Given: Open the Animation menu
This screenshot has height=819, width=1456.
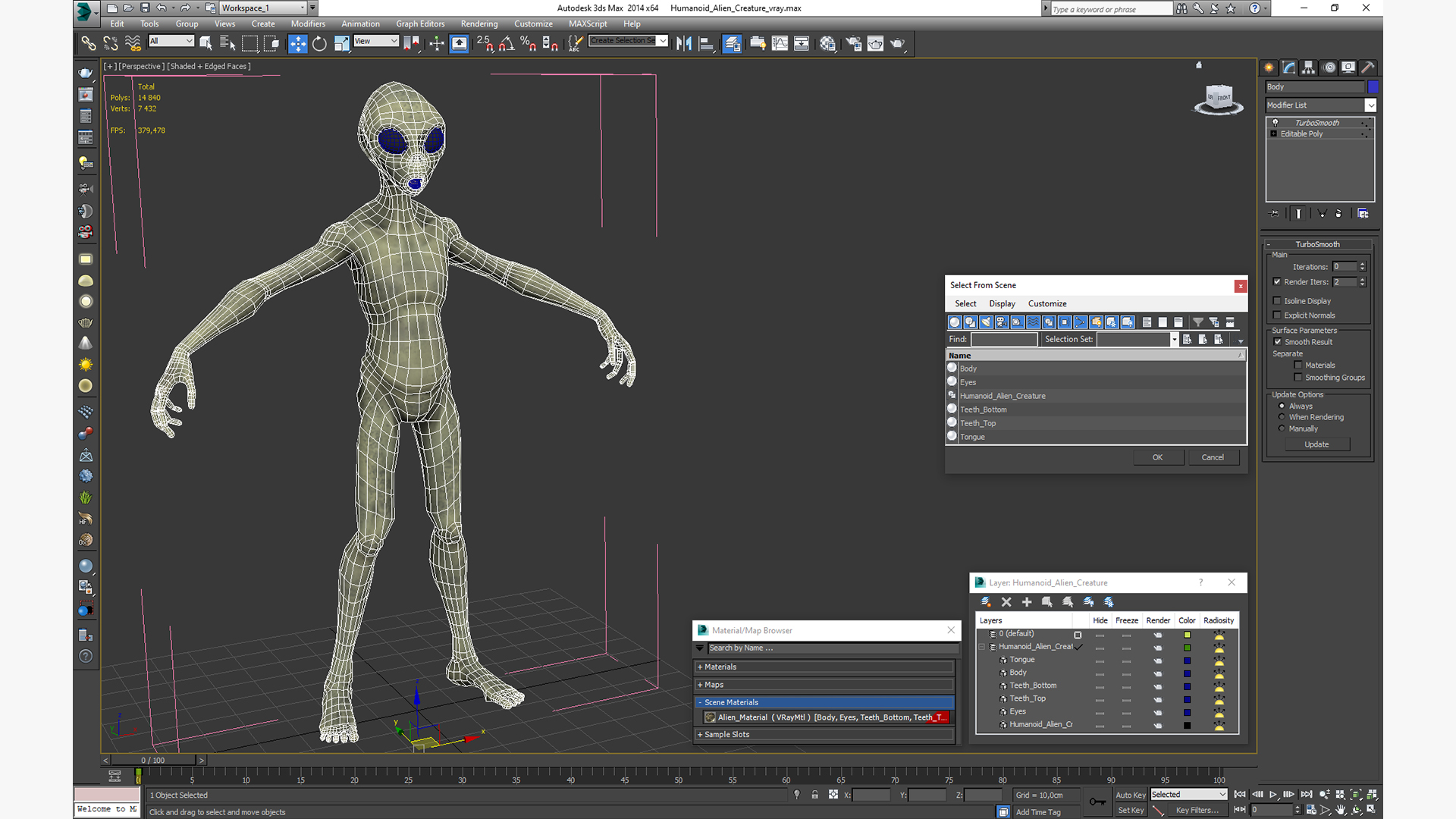Looking at the screenshot, I should (x=360, y=24).
